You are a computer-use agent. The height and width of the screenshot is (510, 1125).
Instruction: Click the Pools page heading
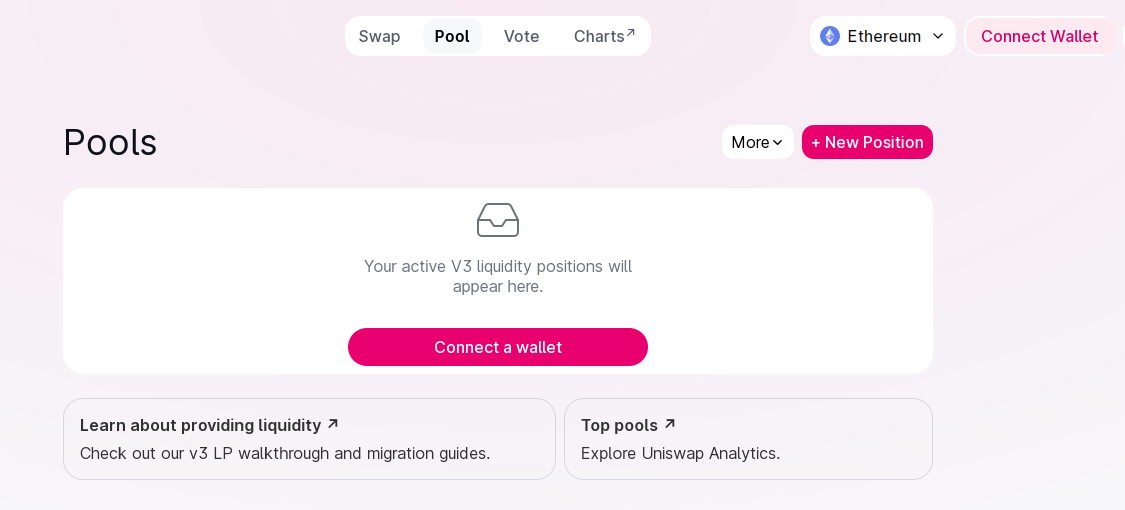pos(110,142)
